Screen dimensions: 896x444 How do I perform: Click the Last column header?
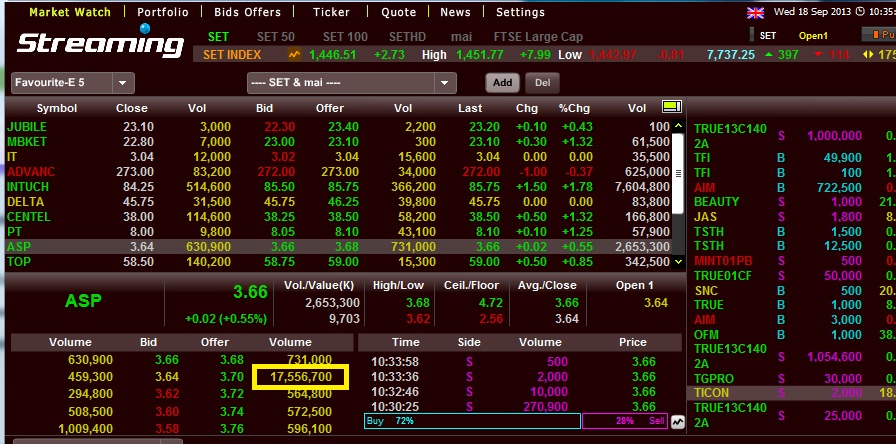pos(470,108)
